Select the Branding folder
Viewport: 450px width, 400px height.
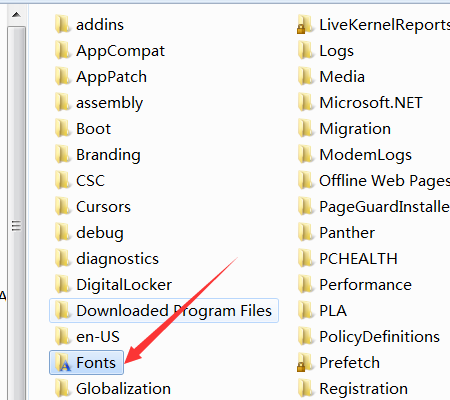click(97, 155)
